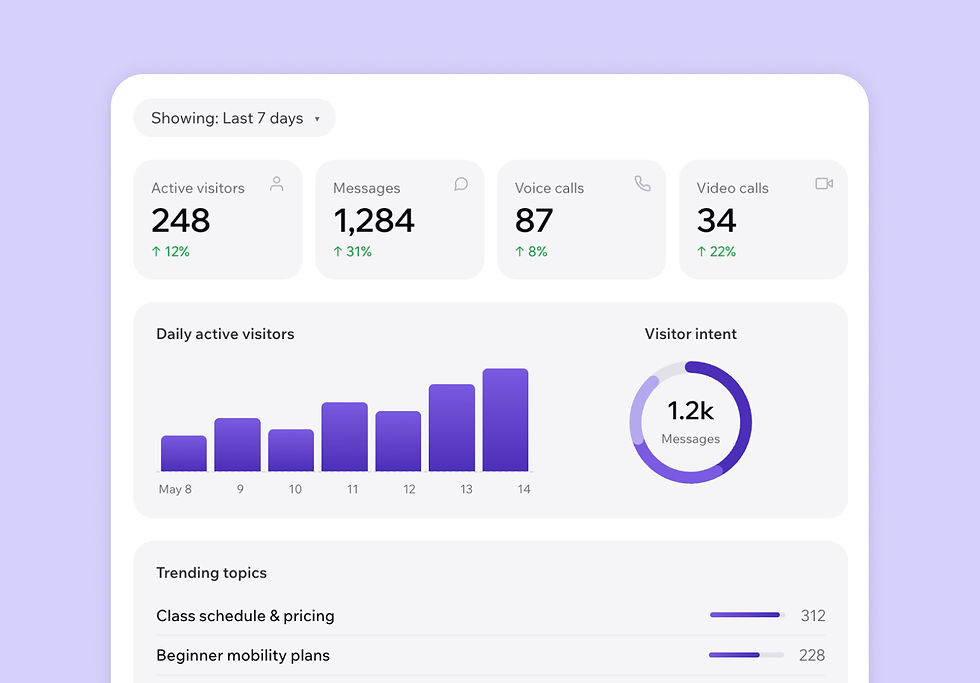Click the 22% increase indicator
The height and width of the screenshot is (683, 980).
(x=716, y=252)
